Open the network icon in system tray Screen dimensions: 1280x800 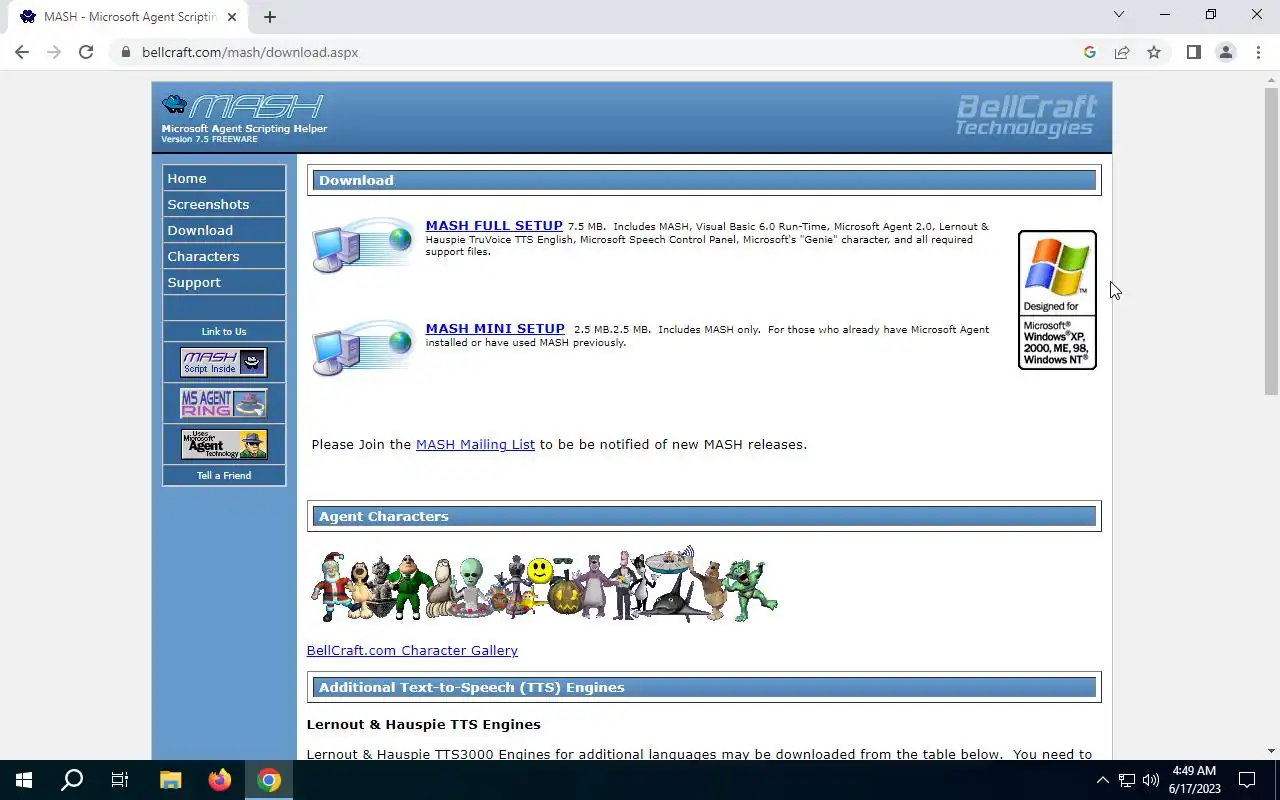(1127, 780)
